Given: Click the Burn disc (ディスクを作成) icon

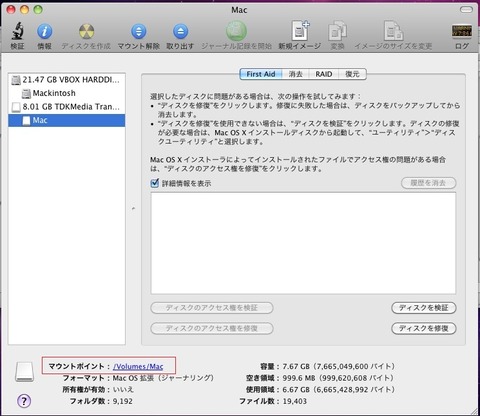Looking at the screenshot, I should pos(86,32).
